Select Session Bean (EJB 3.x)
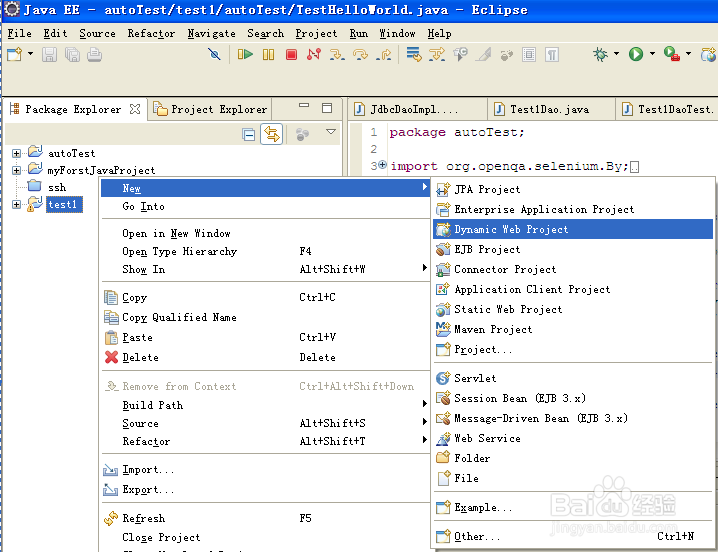The height and width of the screenshot is (552, 718). pyautogui.click(x=572, y=398)
